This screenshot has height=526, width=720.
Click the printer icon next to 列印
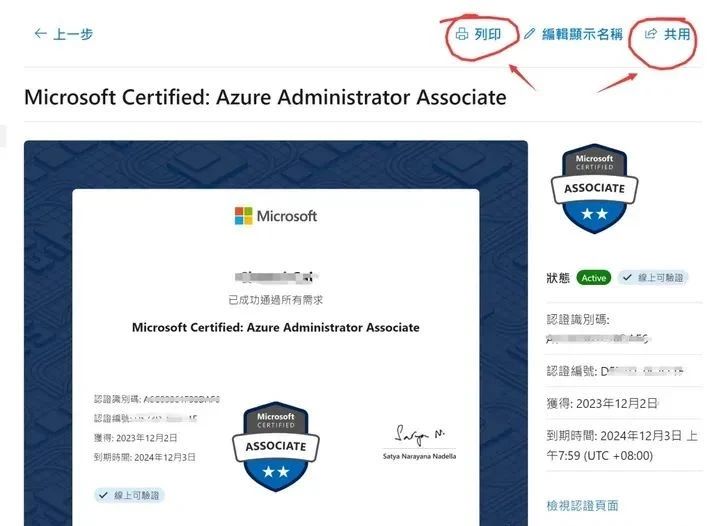461,34
